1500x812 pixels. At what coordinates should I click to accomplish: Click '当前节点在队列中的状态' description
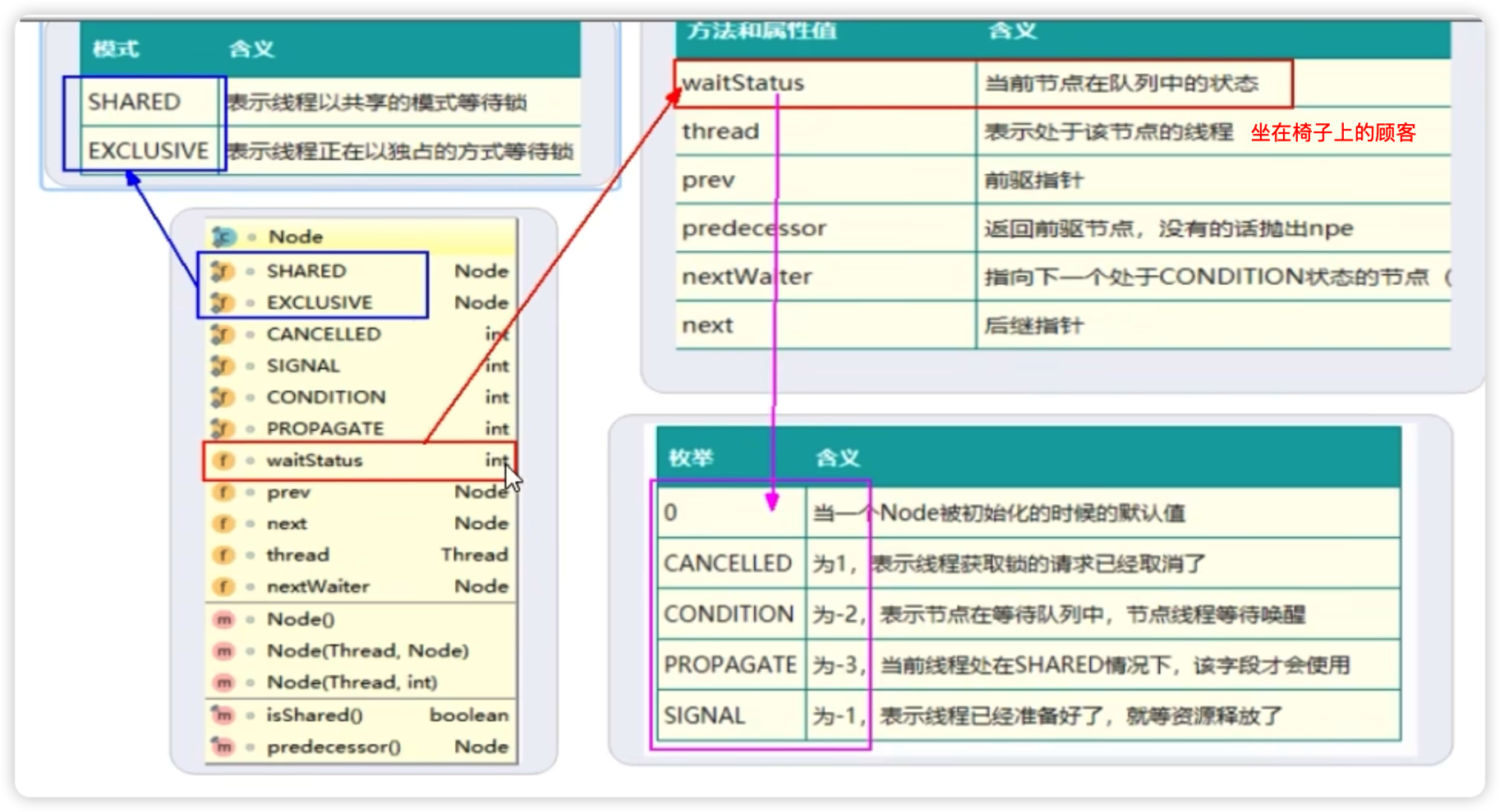1121,83
